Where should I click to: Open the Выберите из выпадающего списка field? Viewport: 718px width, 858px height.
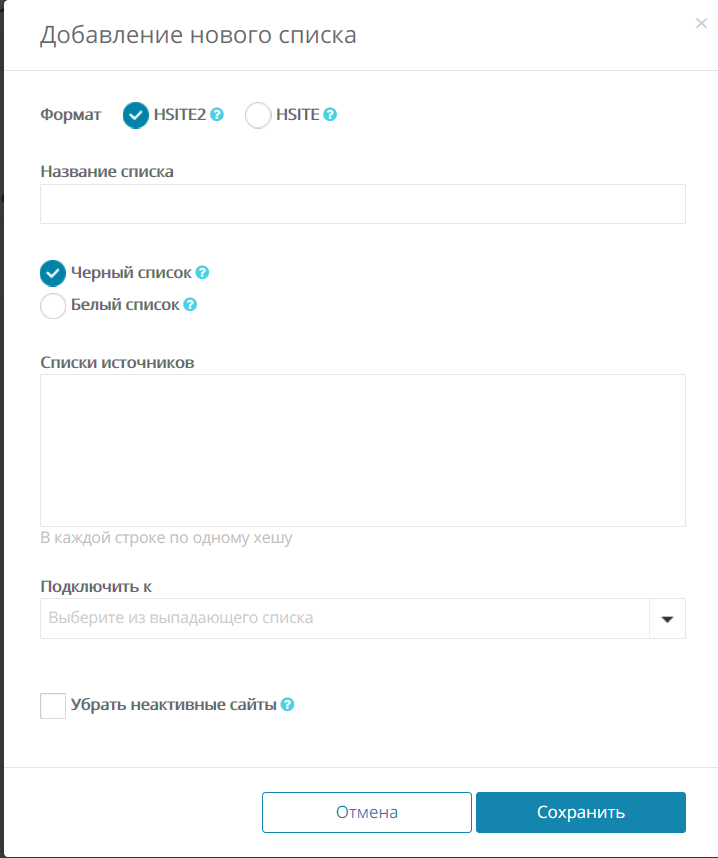[x=345, y=618]
